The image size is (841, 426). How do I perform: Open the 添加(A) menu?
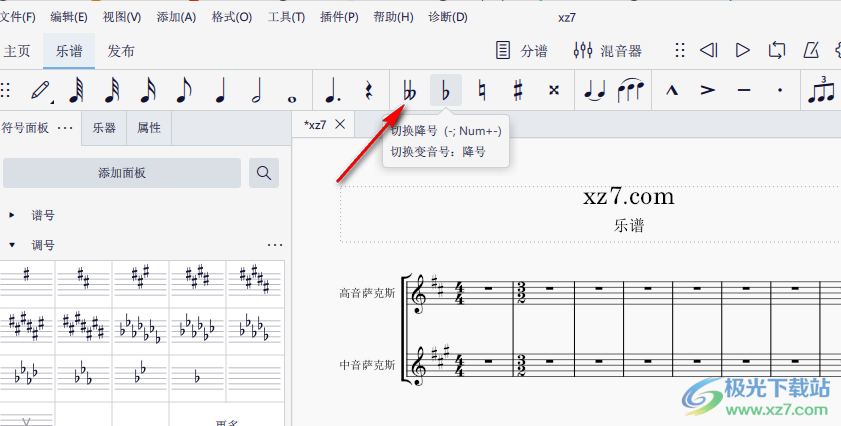[x=176, y=17]
